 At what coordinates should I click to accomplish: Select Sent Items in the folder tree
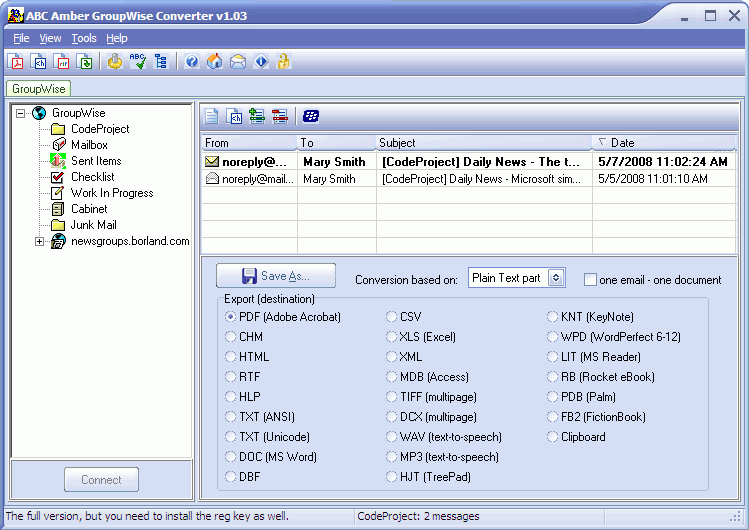point(96,161)
